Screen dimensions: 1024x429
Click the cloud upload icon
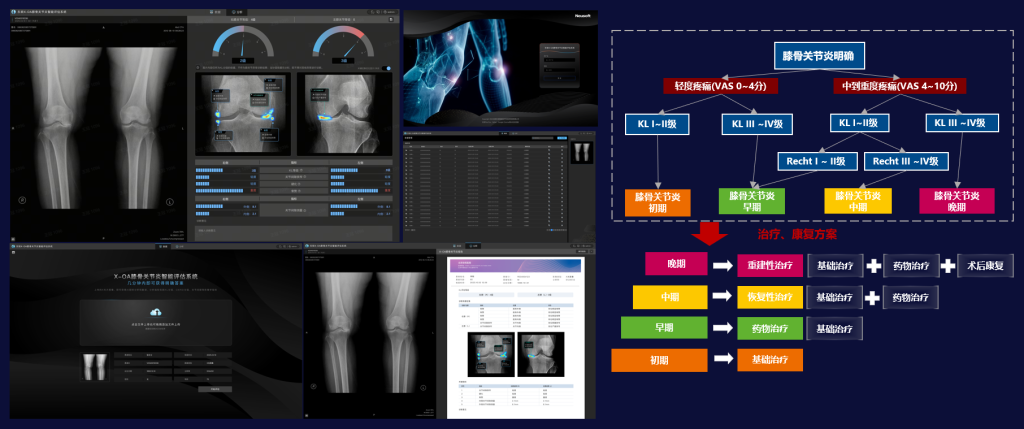(155, 314)
